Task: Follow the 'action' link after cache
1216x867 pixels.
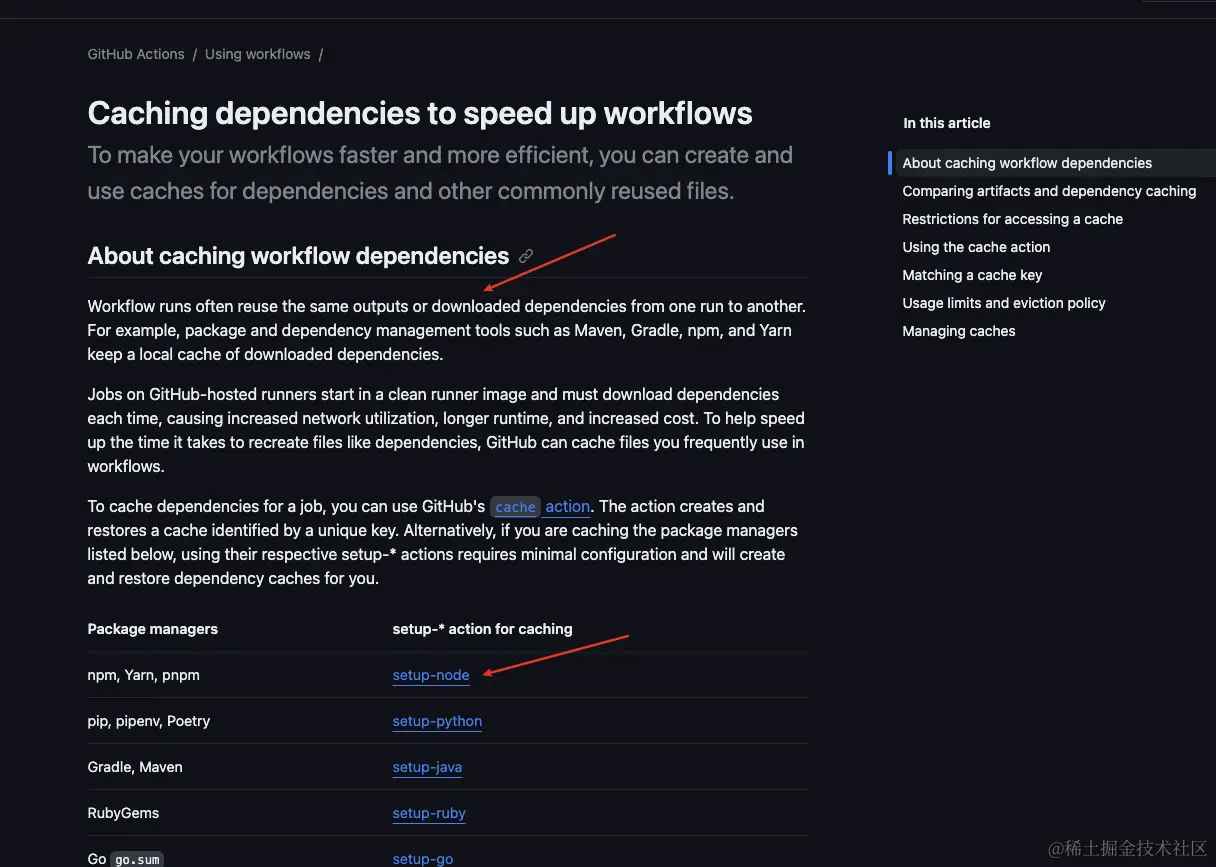Action: pyautogui.click(x=568, y=507)
